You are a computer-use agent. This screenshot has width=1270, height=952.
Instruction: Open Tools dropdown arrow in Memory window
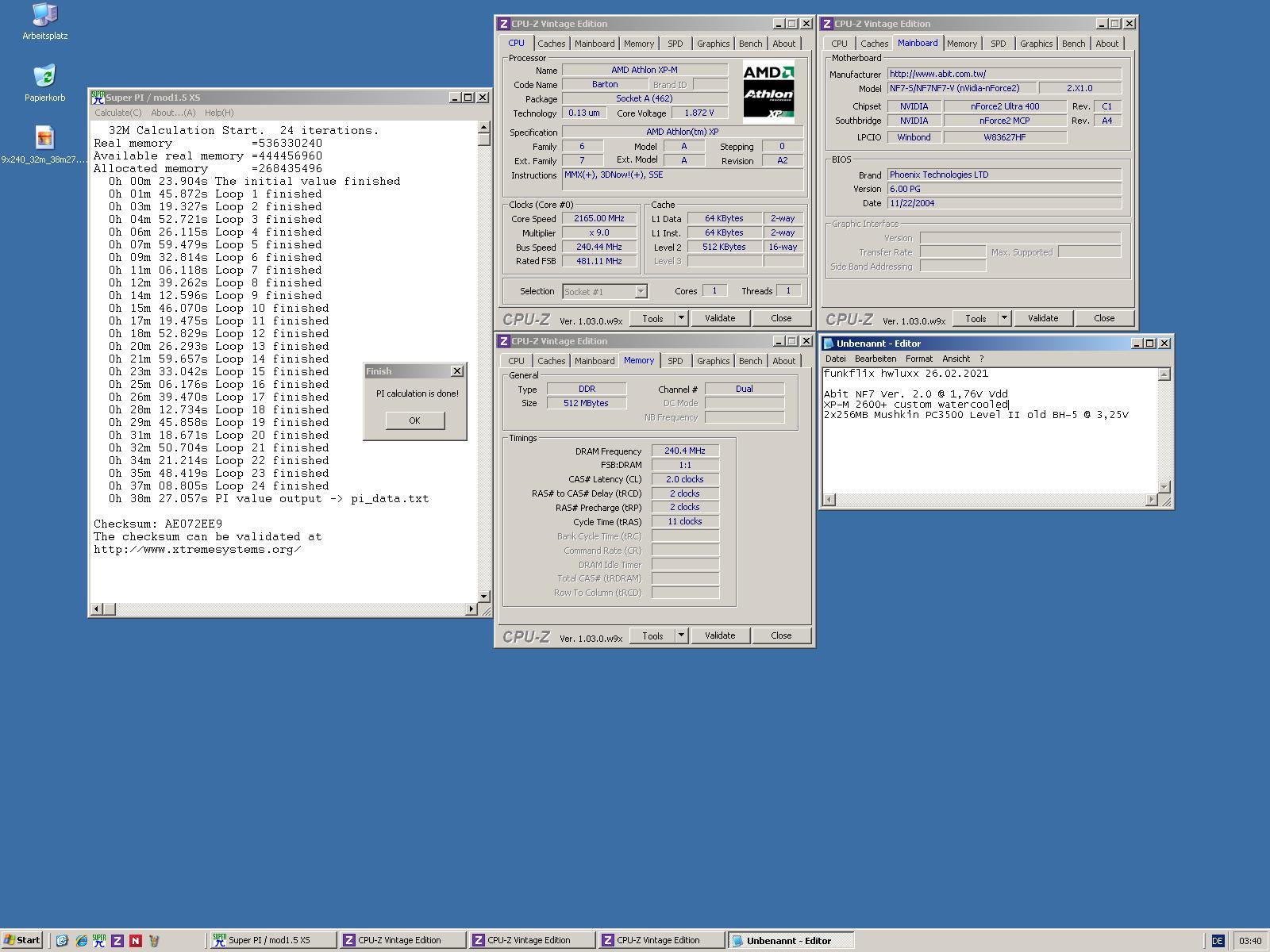click(x=681, y=635)
